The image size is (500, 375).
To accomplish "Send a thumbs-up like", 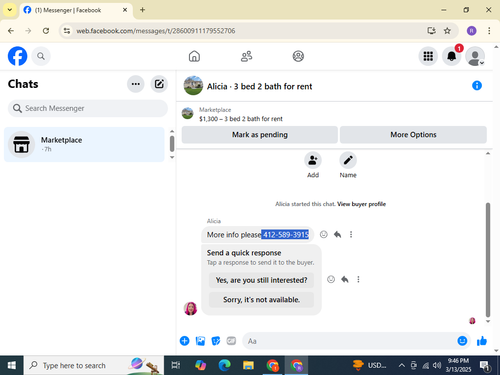I will (482, 341).
